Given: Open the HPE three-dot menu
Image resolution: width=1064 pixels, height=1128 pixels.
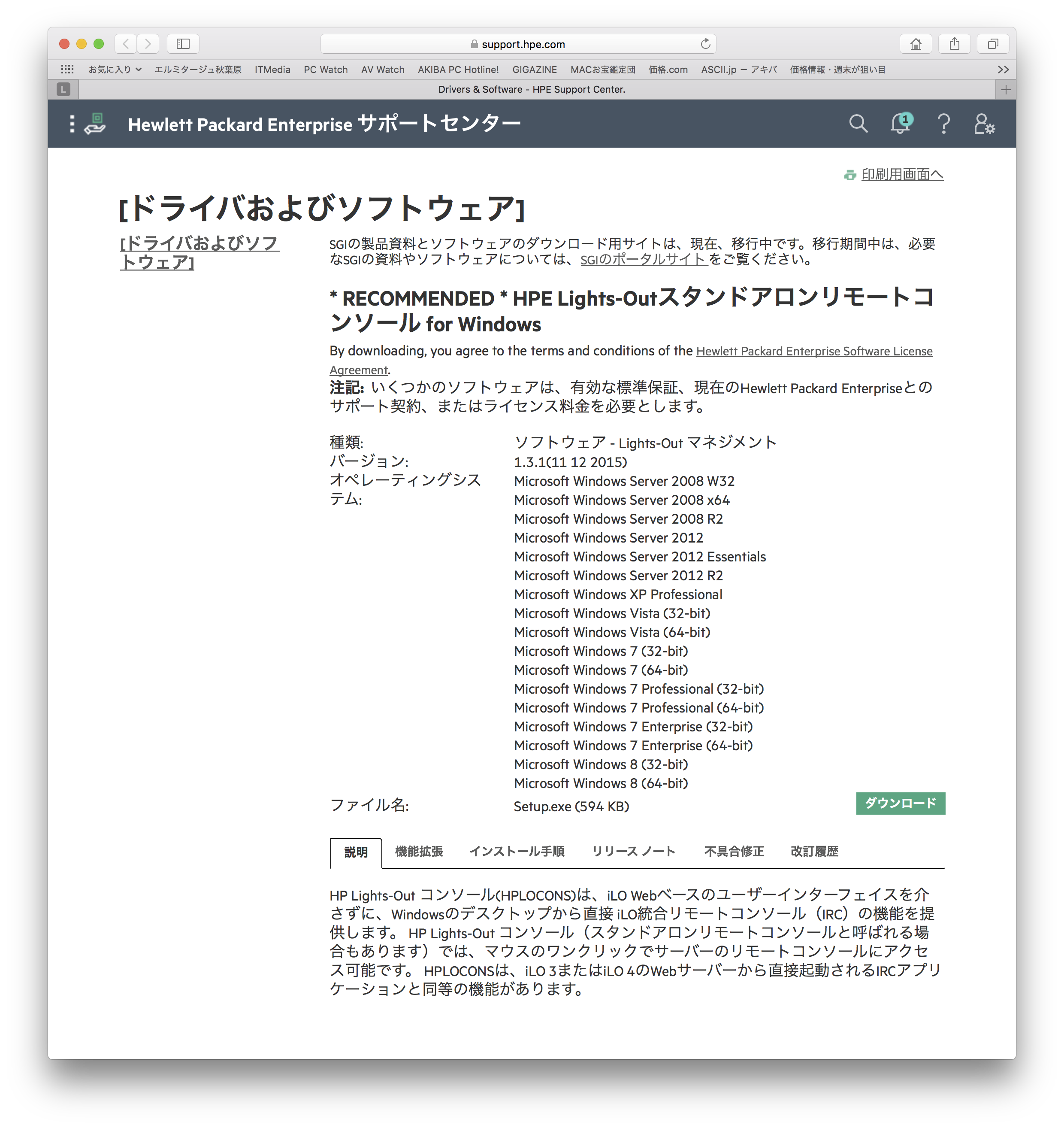Looking at the screenshot, I should pyautogui.click(x=72, y=124).
